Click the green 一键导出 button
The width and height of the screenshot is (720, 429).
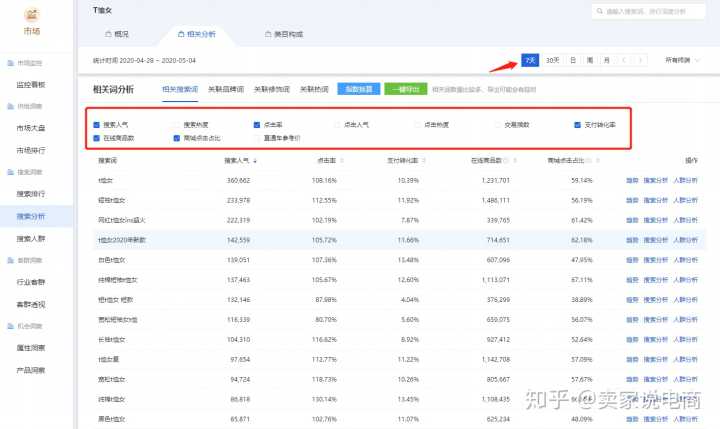pos(406,89)
